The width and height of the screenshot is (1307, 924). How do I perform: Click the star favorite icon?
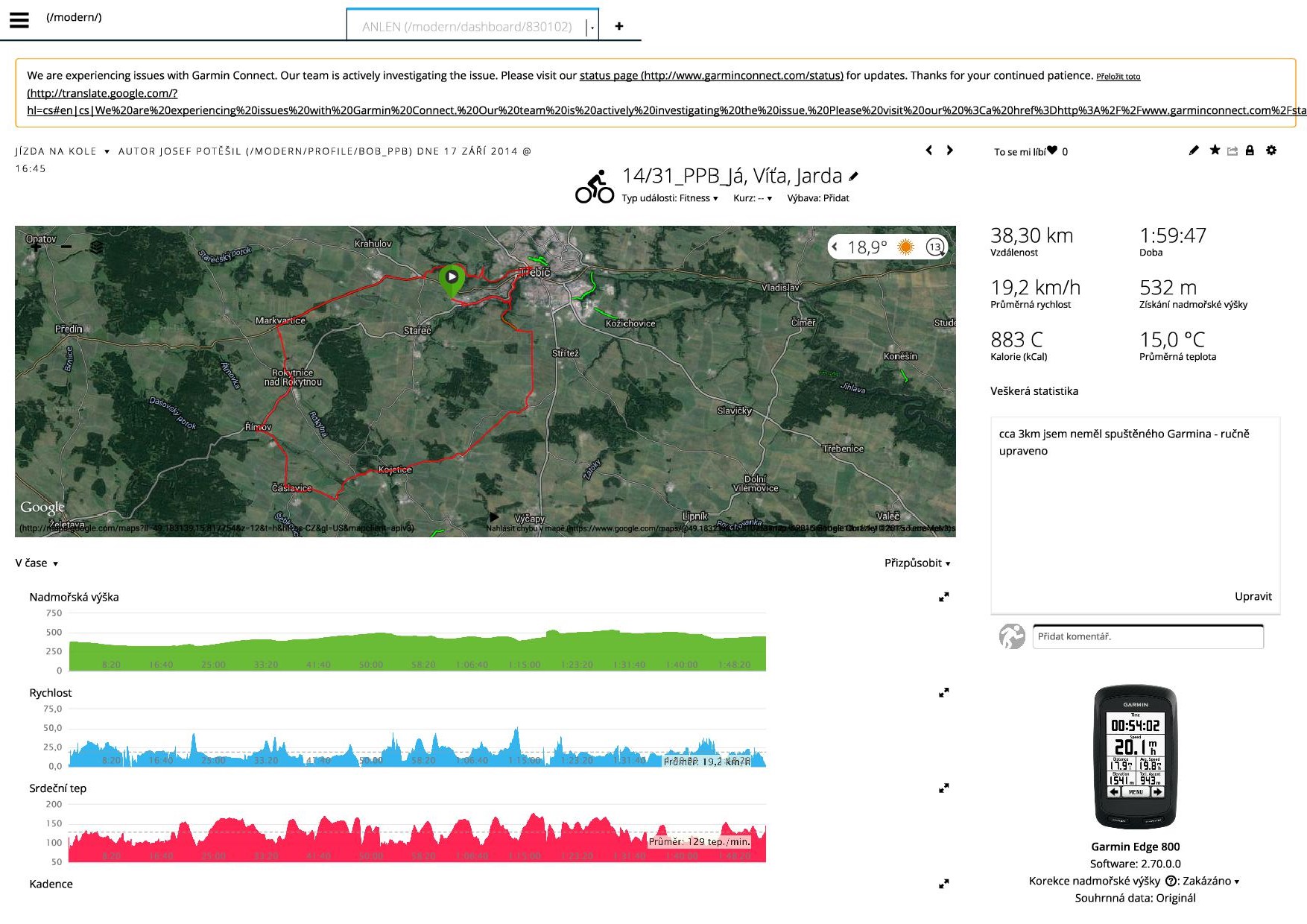pyautogui.click(x=1215, y=151)
